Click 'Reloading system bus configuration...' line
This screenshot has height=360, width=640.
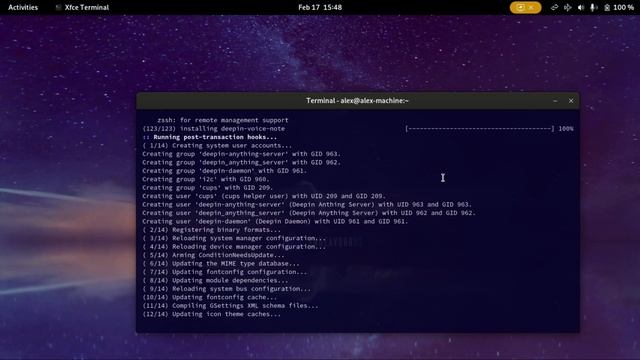[x=227, y=289]
